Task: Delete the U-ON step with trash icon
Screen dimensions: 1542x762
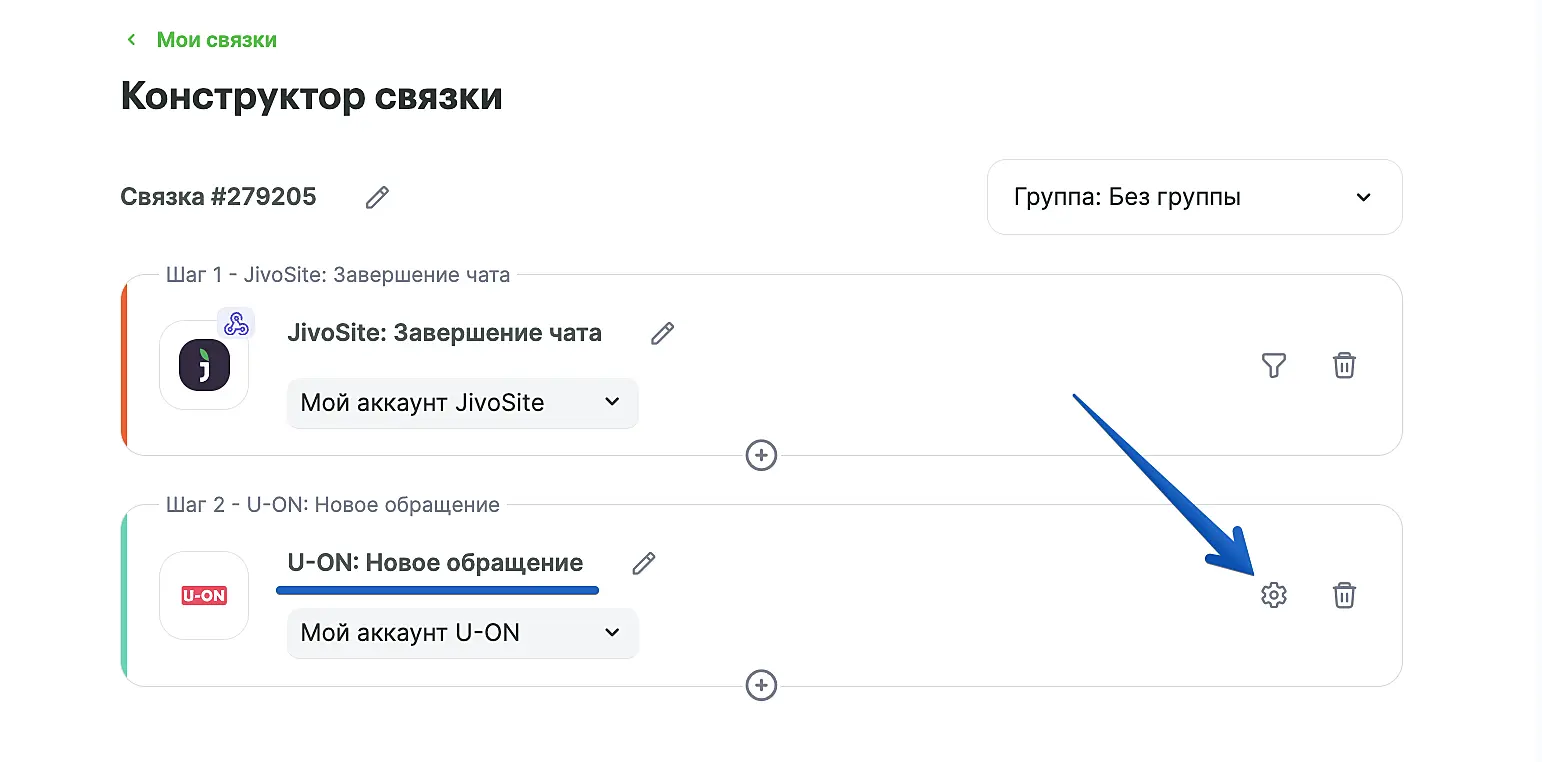Action: (x=1344, y=596)
